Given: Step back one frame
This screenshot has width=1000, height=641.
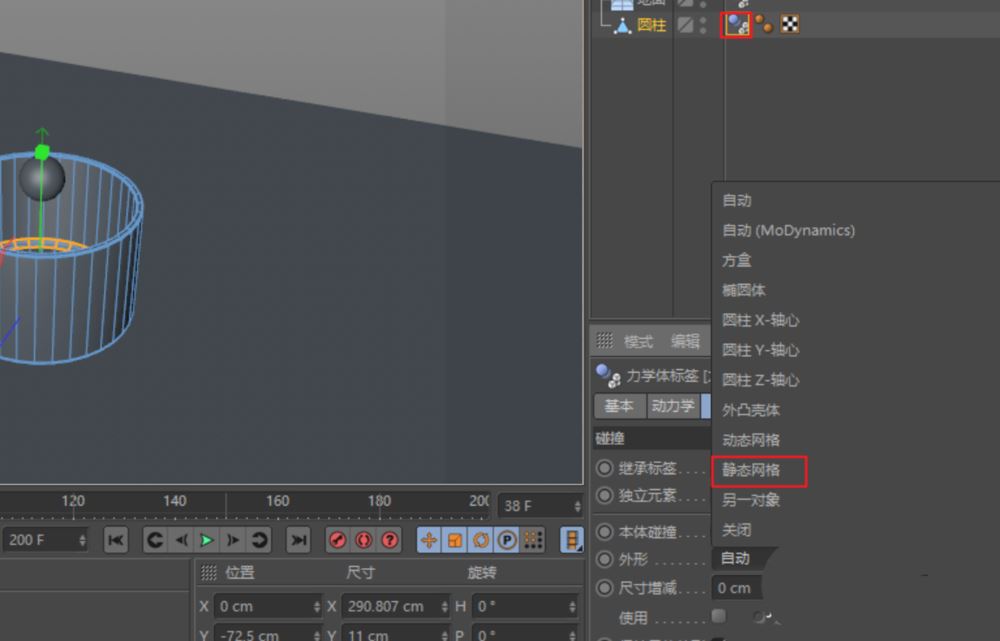Looking at the screenshot, I should point(181,540).
